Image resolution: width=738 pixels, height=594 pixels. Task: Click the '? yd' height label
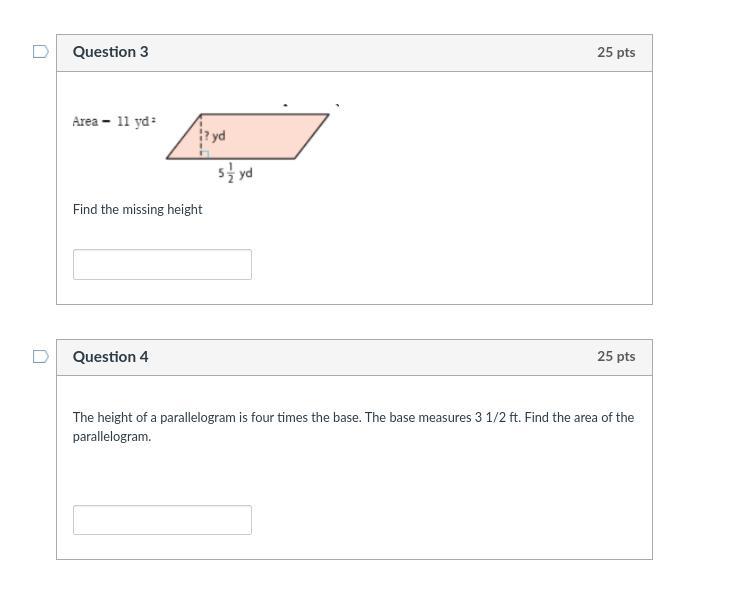coord(215,135)
